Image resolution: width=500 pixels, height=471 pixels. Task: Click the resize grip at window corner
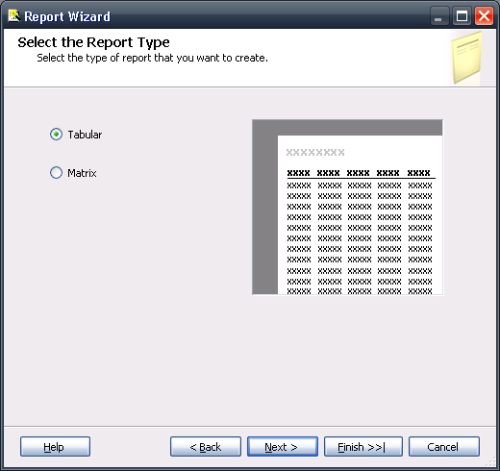pyautogui.click(x=491, y=462)
